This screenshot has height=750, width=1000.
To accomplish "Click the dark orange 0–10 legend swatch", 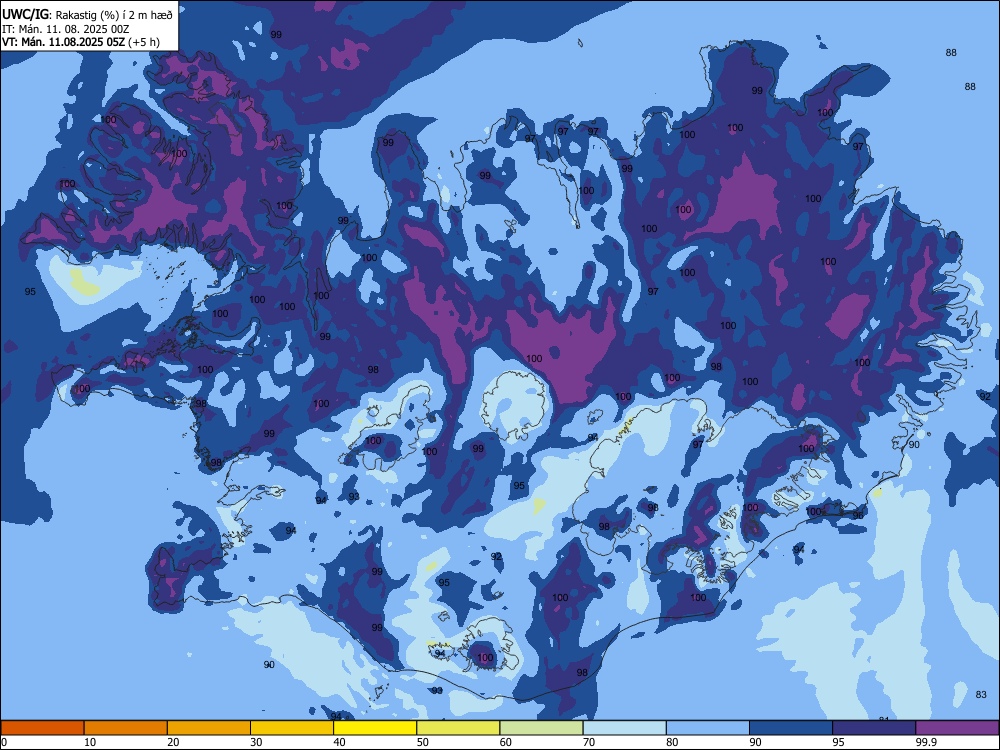I will tap(42, 728).
